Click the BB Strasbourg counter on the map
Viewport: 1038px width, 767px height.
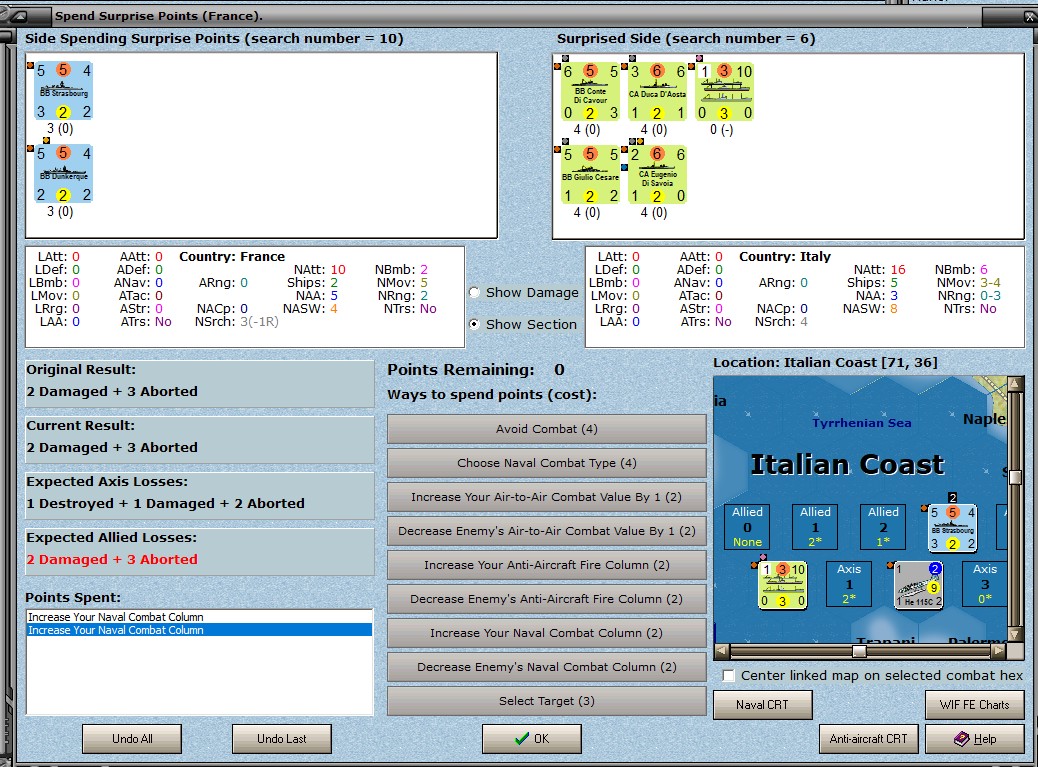pos(953,528)
